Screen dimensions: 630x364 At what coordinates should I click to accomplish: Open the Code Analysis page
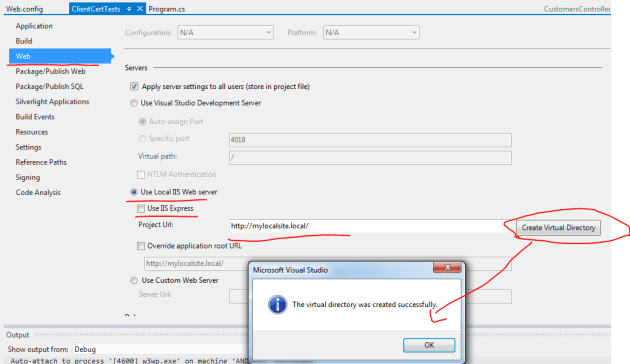click(x=38, y=192)
